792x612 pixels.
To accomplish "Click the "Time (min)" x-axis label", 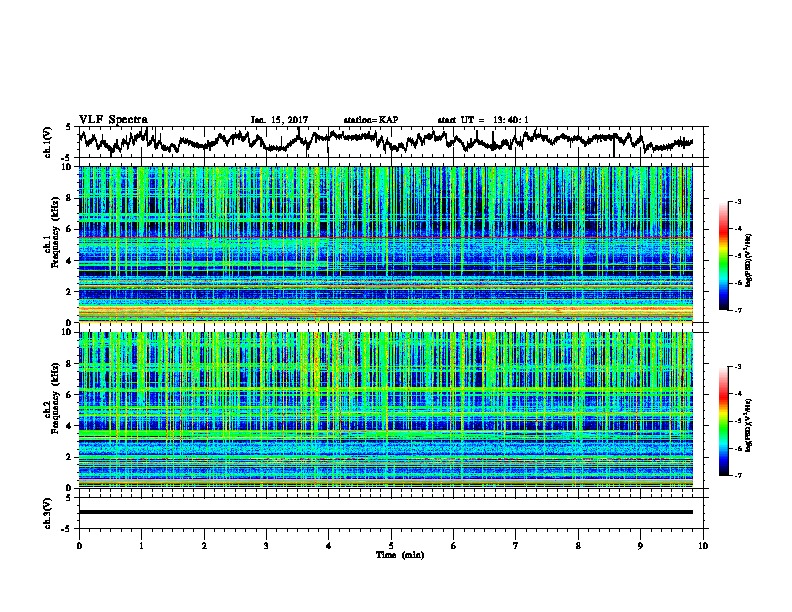I will coord(400,555).
